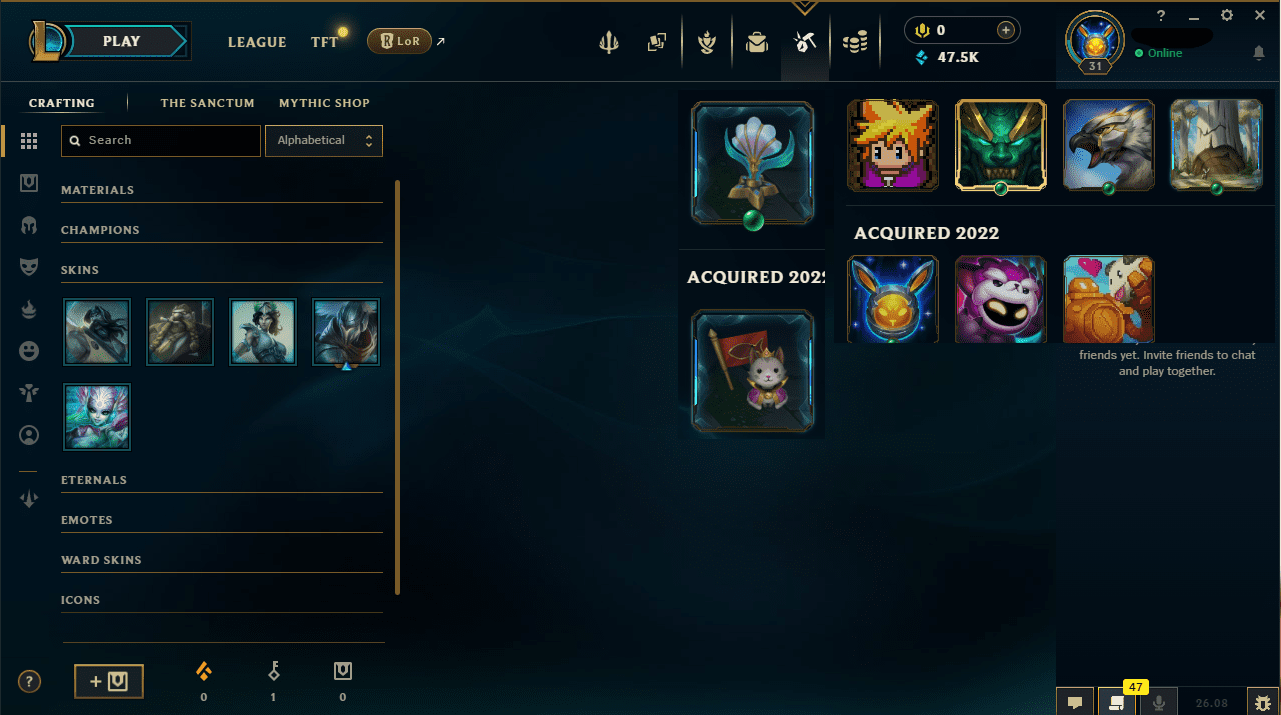This screenshot has width=1281, height=715.
Task: Select the emotes smiley filter in sidebar
Action: coord(29,351)
